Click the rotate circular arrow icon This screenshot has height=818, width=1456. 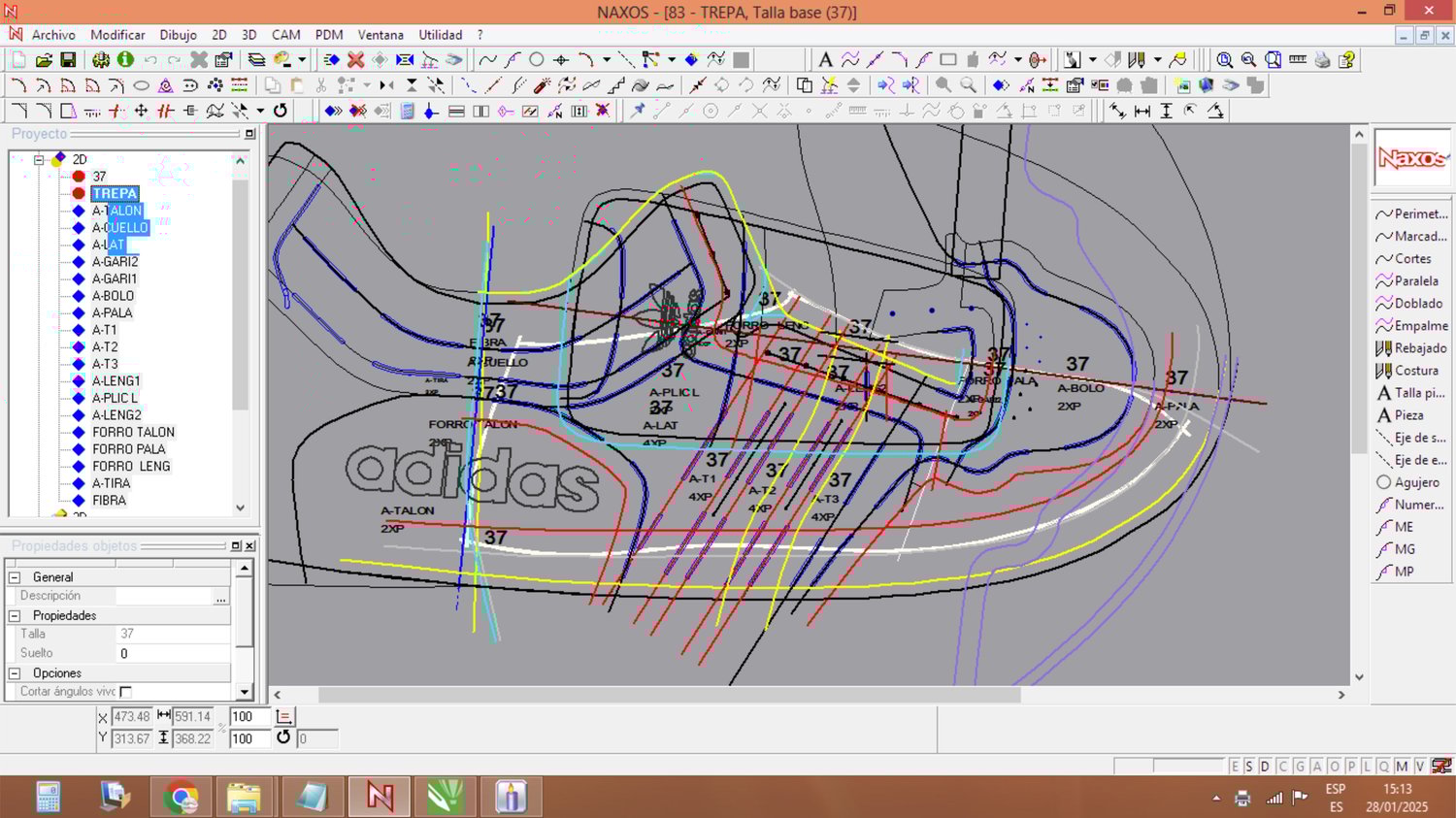coord(281,111)
